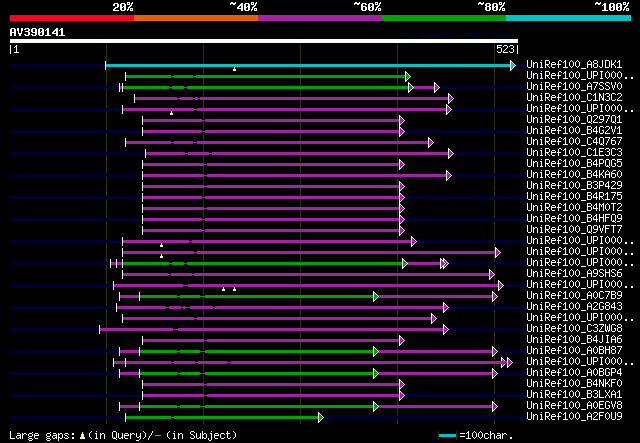Select the white AV390141 query bar

(x=264, y=41)
